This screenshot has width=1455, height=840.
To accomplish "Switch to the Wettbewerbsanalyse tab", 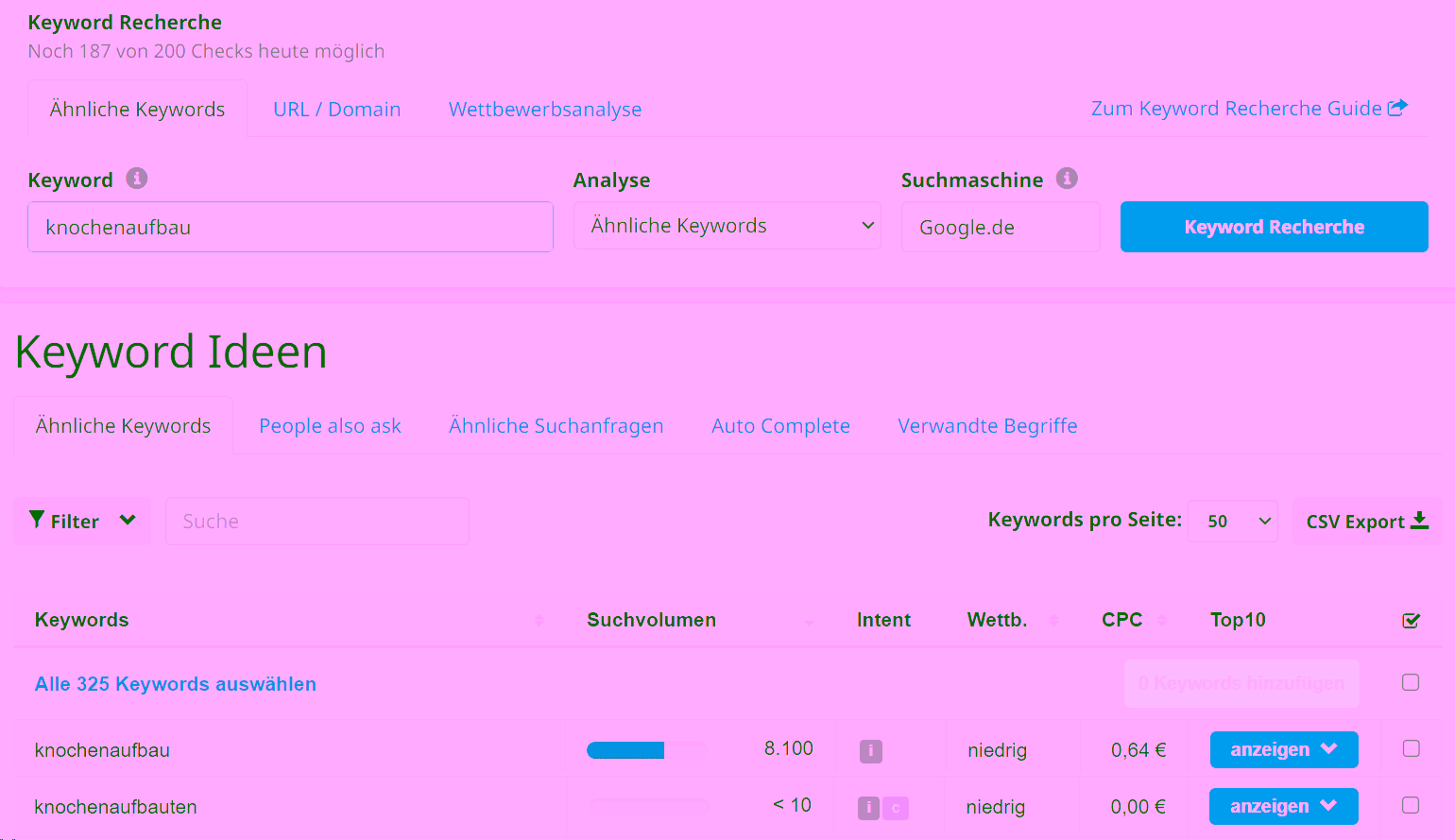I will click(x=544, y=109).
